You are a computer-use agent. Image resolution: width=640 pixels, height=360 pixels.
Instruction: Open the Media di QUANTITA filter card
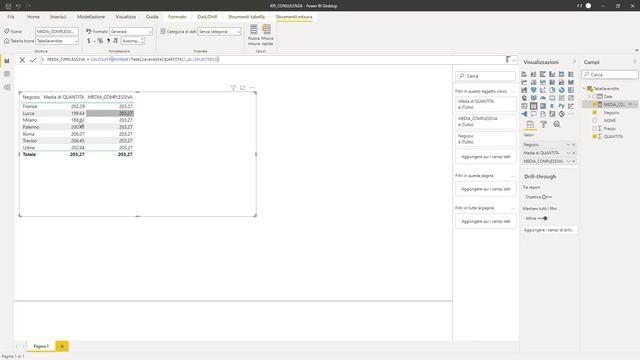[486, 104]
